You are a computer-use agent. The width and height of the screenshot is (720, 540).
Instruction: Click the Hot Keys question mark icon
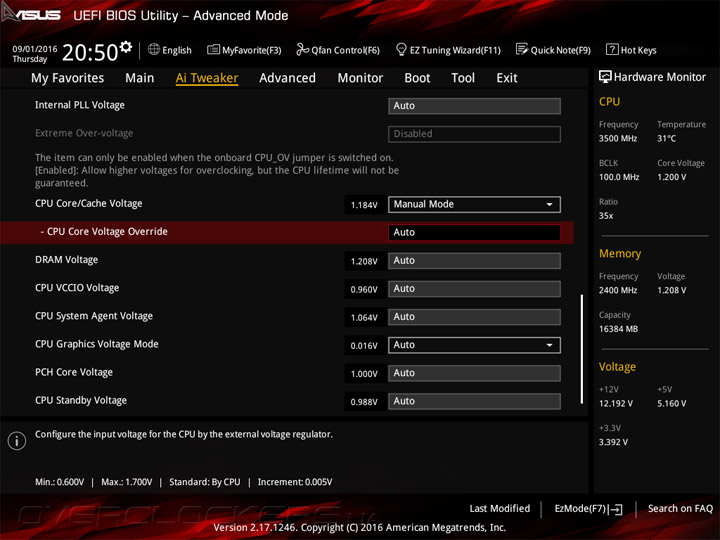tap(612, 49)
